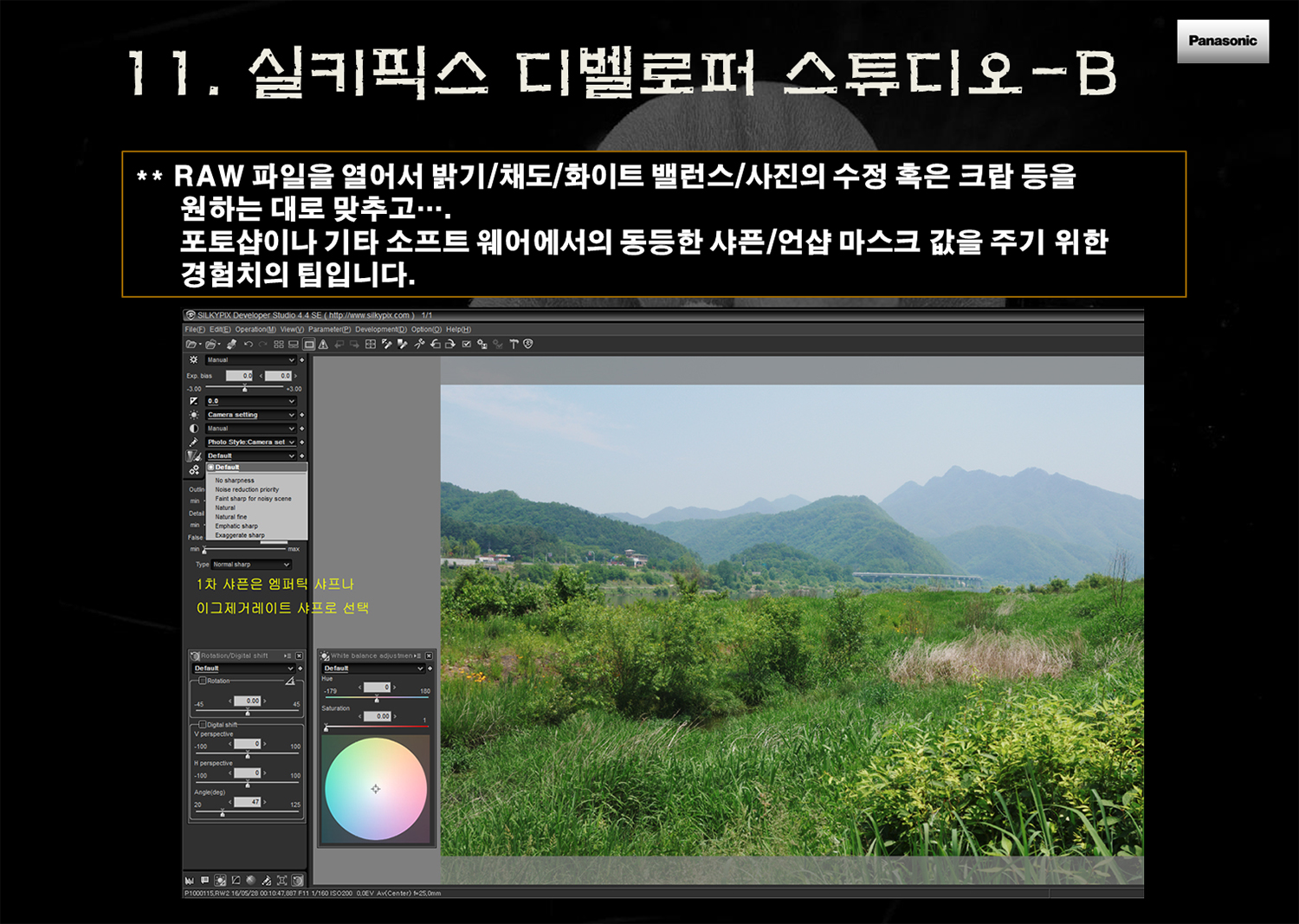Click the open file folder toolbar icon

[191, 345]
